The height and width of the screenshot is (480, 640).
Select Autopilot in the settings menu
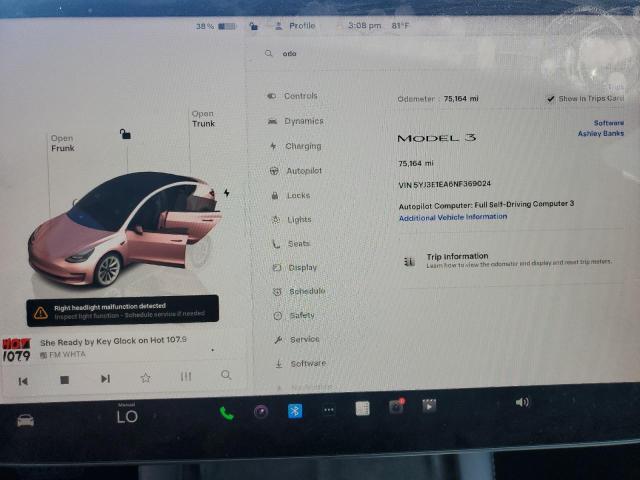303,171
